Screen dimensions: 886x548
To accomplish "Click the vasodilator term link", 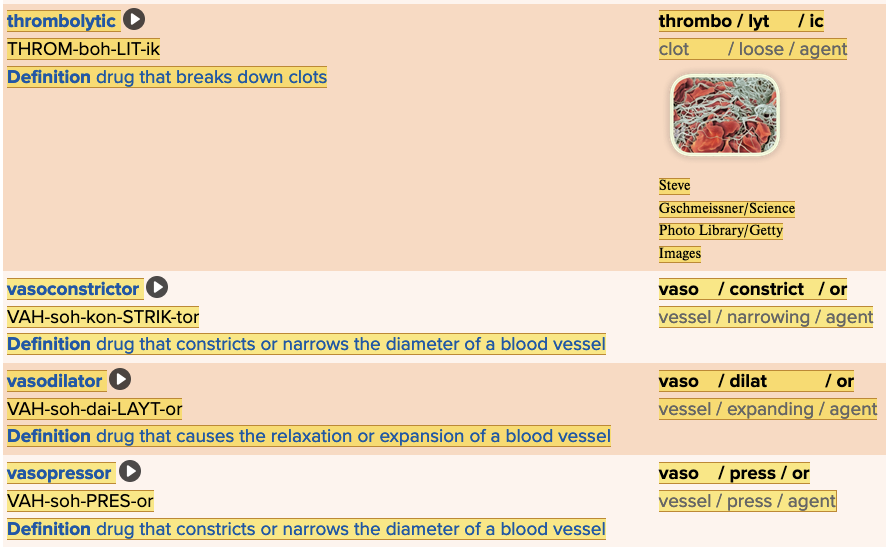I will (x=55, y=381).
